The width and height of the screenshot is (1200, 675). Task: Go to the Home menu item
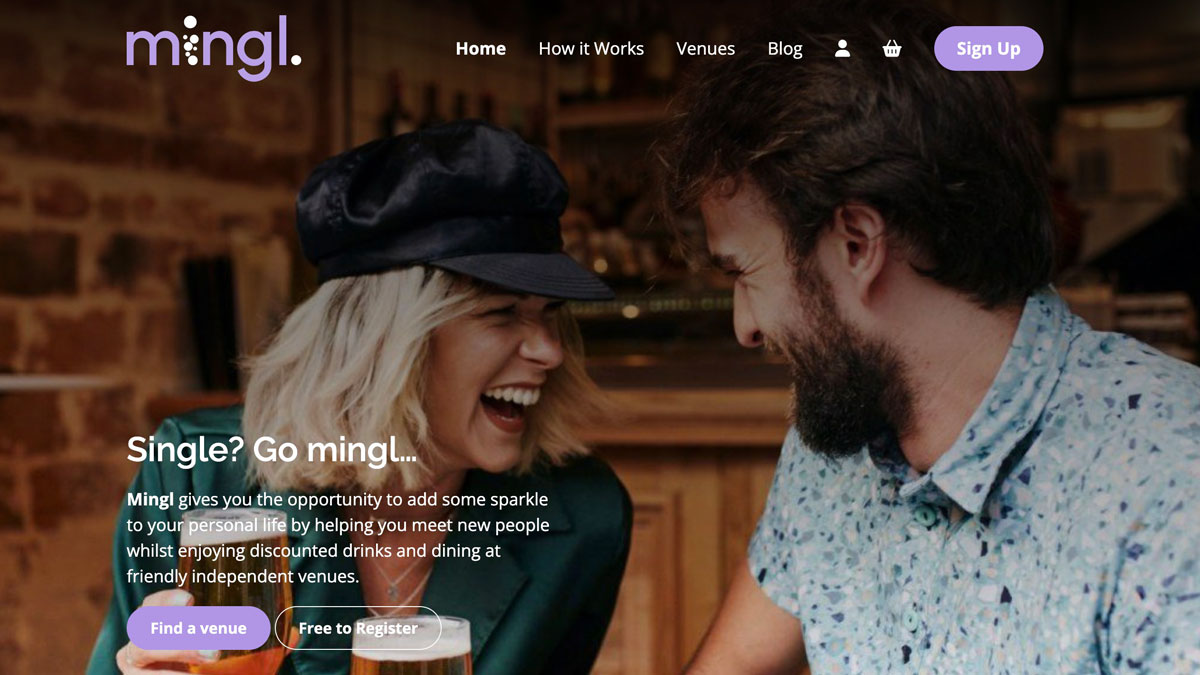coord(481,48)
